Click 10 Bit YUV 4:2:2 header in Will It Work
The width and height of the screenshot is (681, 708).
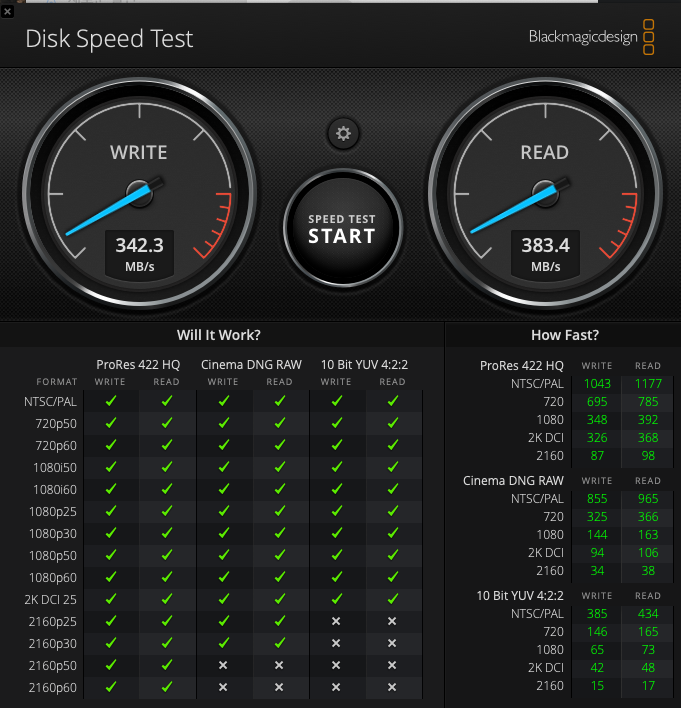[364, 364]
